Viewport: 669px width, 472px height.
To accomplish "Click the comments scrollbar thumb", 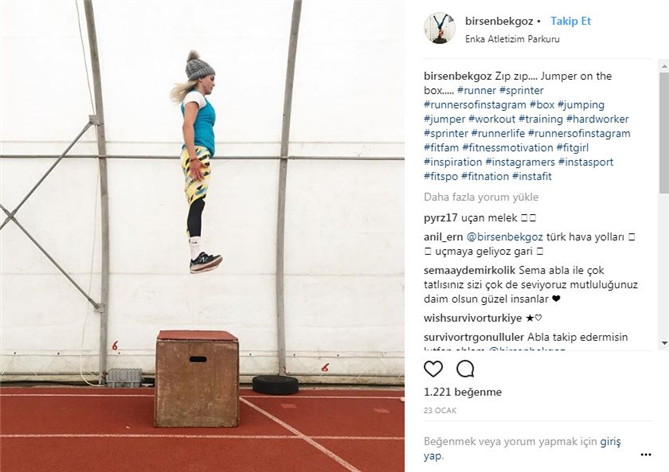I will tap(664, 132).
